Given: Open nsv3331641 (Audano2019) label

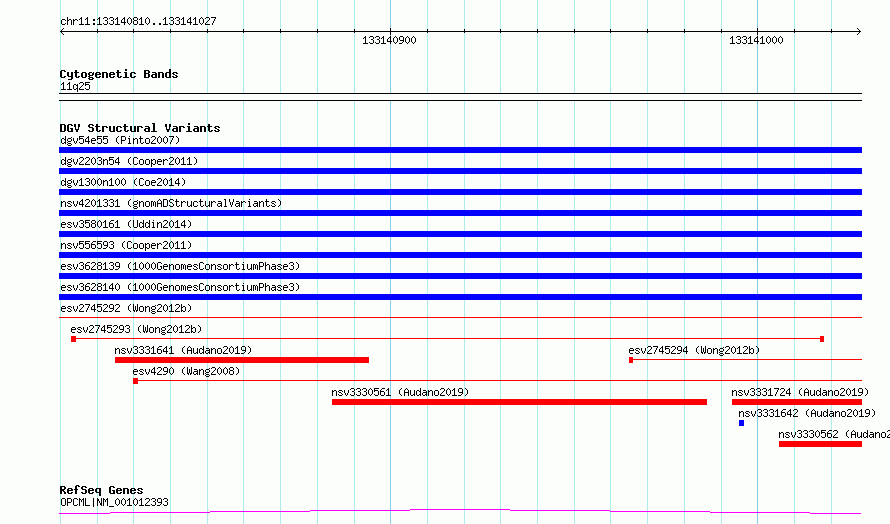Looking at the screenshot, I should (x=183, y=350).
